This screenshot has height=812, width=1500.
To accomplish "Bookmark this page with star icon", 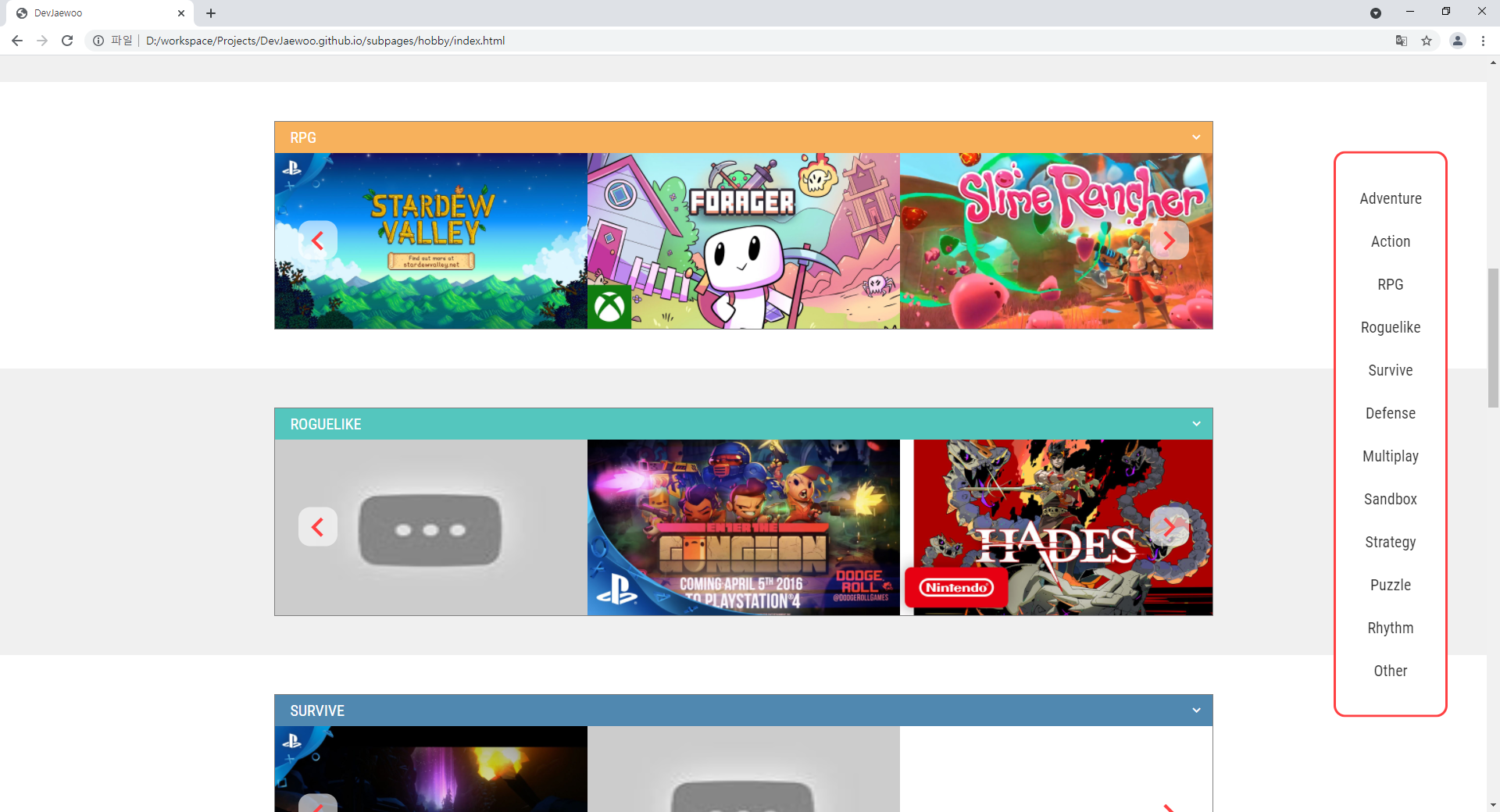I will tap(1427, 41).
